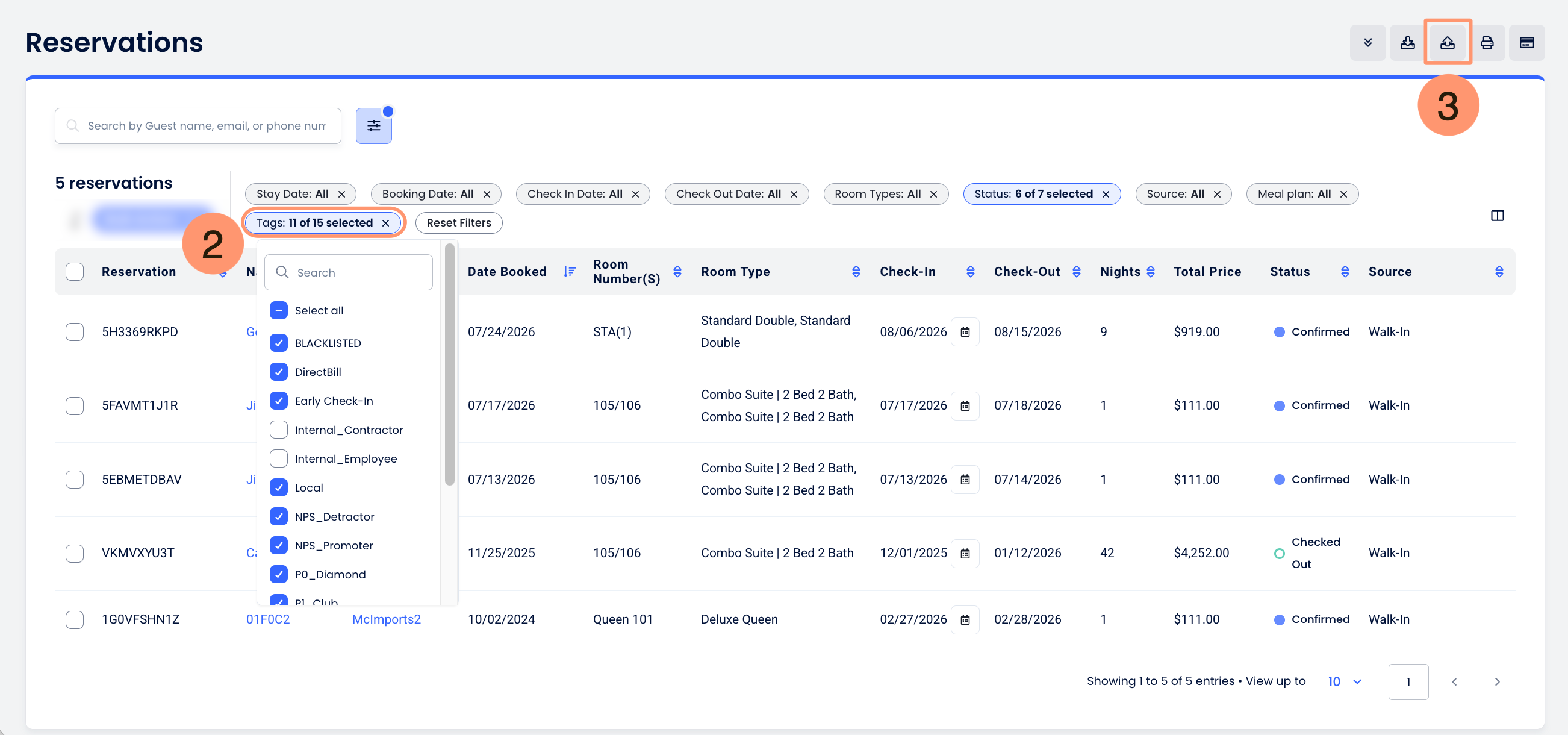Image resolution: width=1568 pixels, height=735 pixels.
Task: Remove the Tags filter chip
Action: coord(385,223)
